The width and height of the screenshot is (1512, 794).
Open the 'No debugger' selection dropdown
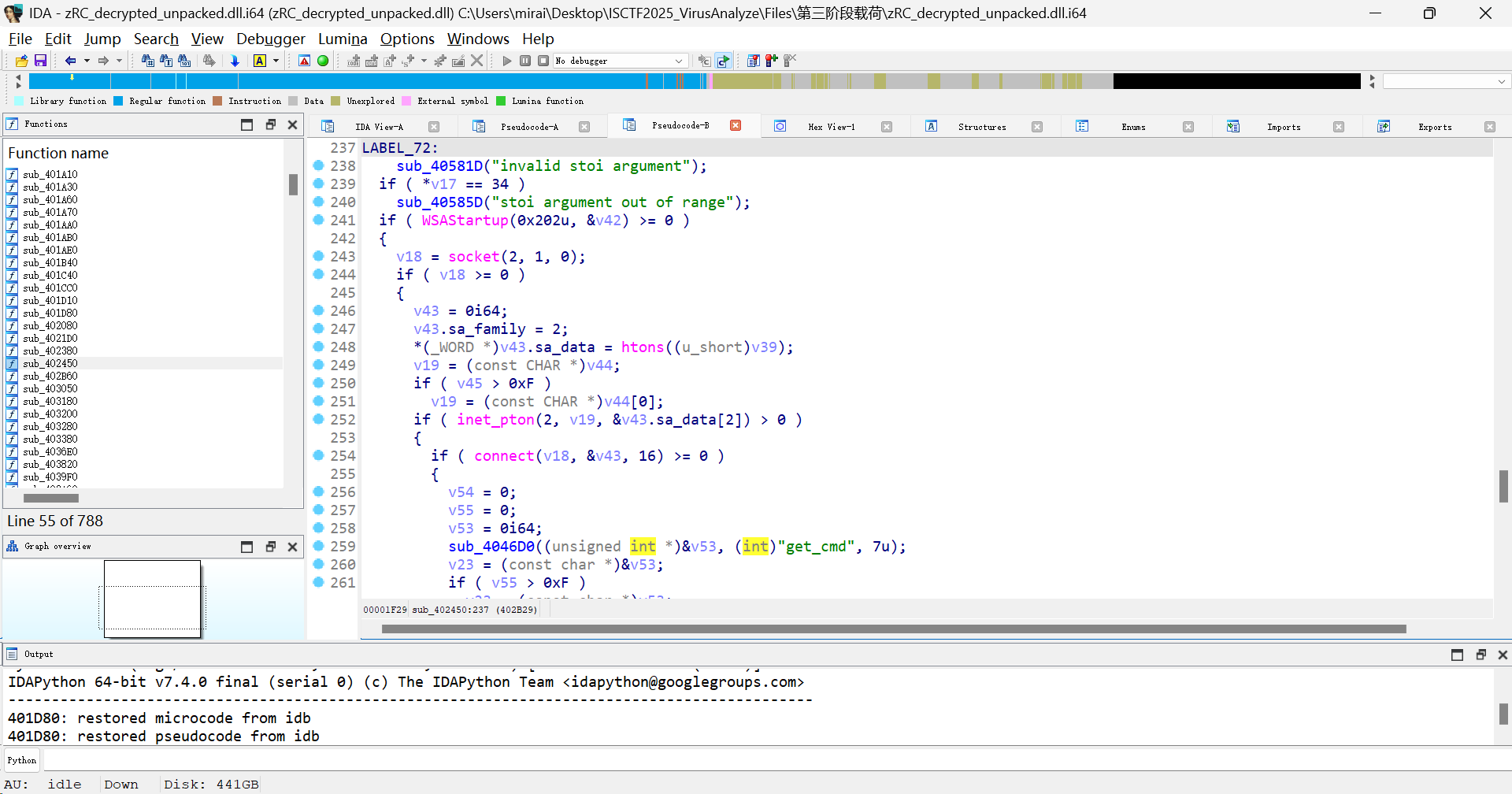pos(621,61)
